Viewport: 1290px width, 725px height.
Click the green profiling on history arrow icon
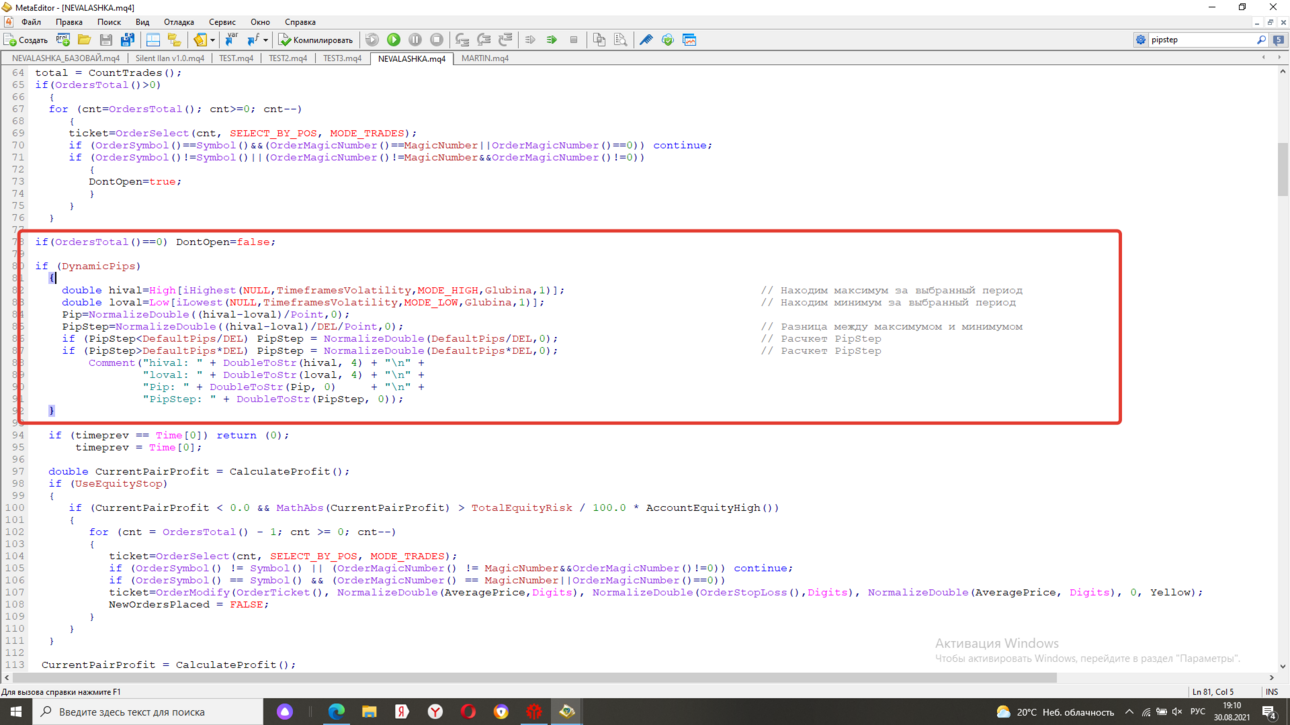click(x=552, y=40)
